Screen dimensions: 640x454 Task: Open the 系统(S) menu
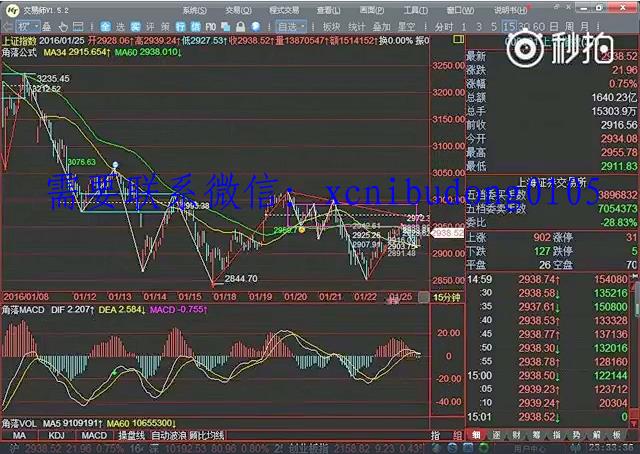(194, 10)
